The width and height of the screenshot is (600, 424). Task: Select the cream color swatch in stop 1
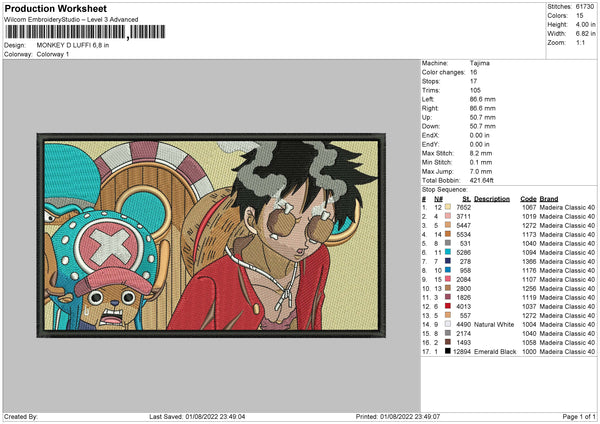tap(448, 207)
